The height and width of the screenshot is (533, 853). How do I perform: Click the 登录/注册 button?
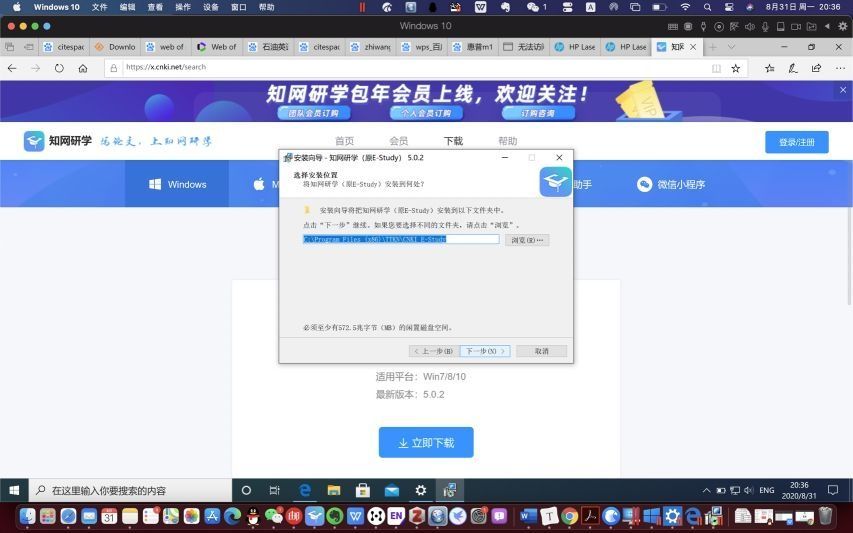pyautogui.click(x=796, y=142)
